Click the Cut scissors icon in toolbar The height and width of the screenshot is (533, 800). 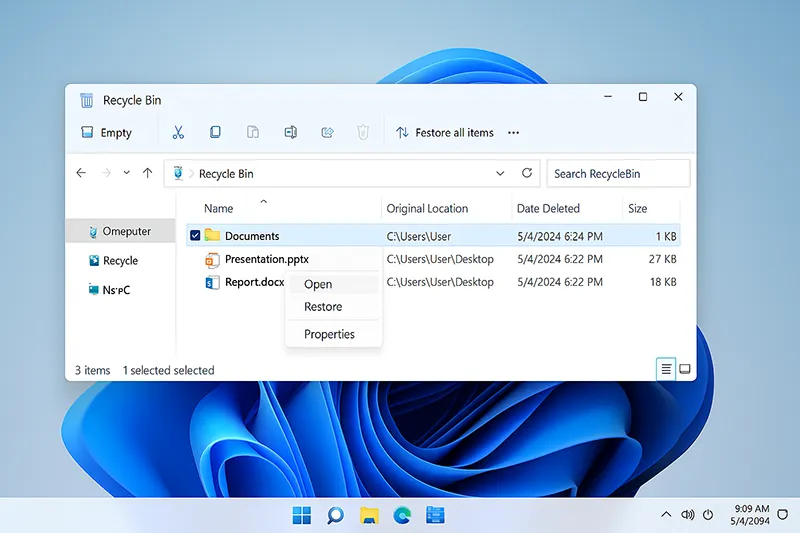point(178,132)
